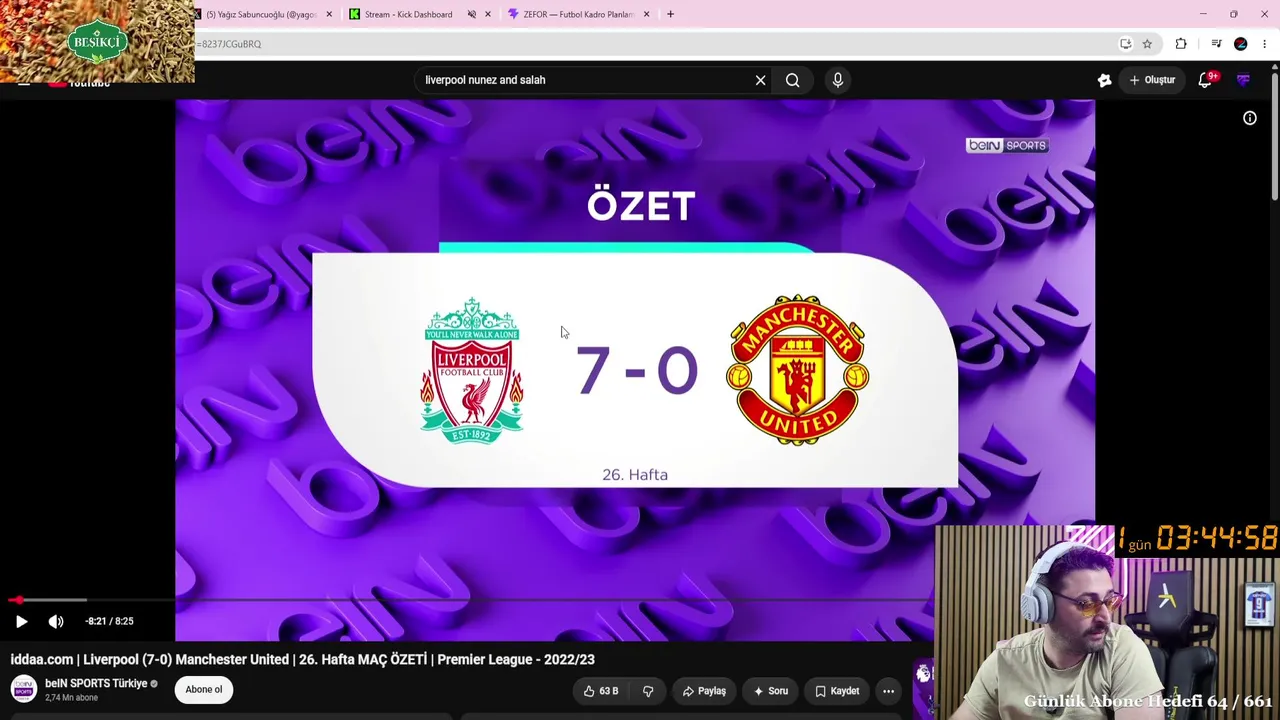Image resolution: width=1280 pixels, height=720 pixels.
Task: Open the Oluştur create button
Action: click(x=1152, y=80)
